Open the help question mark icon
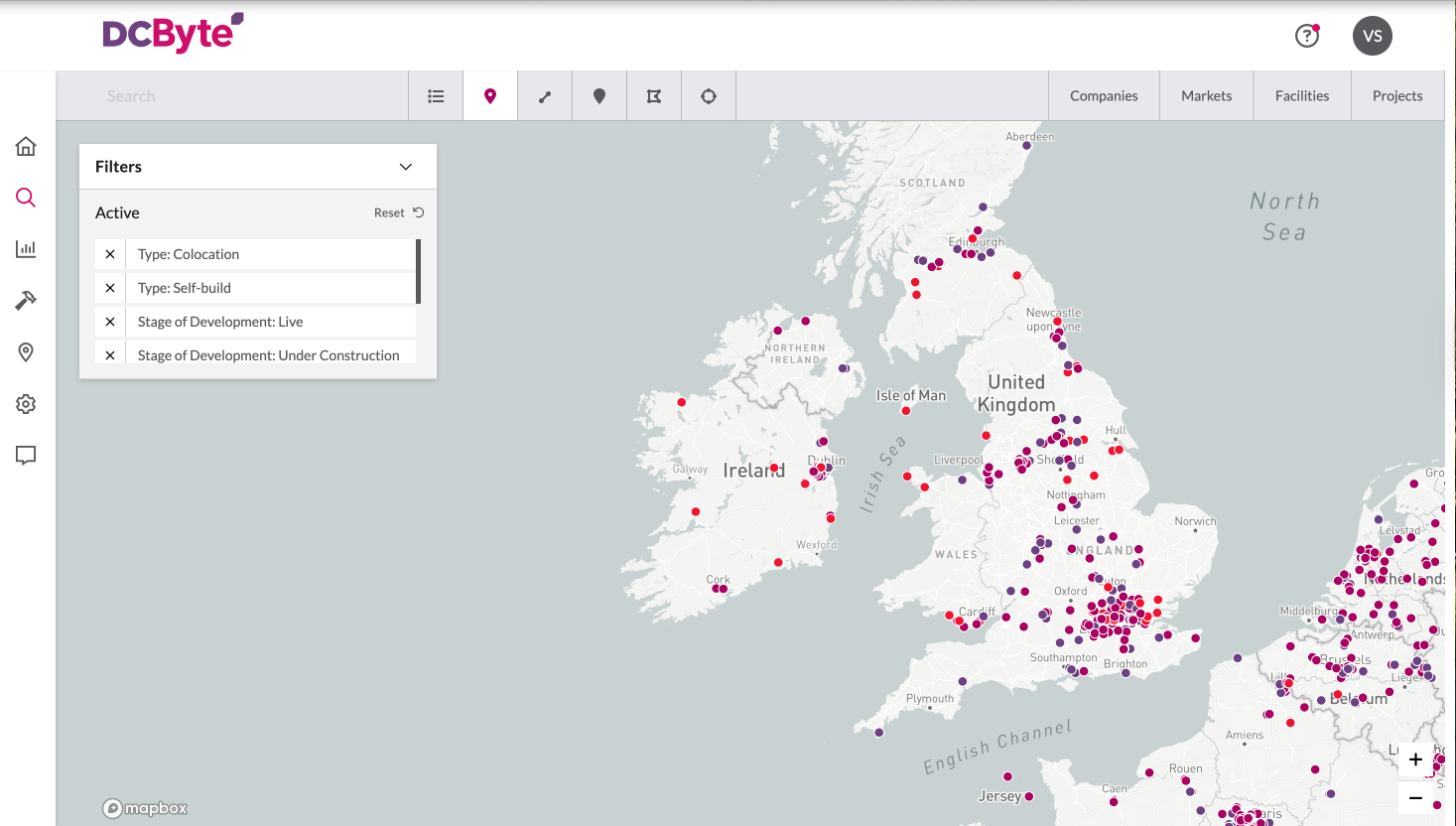This screenshot has height=826, width=1456. [1307, 36]
